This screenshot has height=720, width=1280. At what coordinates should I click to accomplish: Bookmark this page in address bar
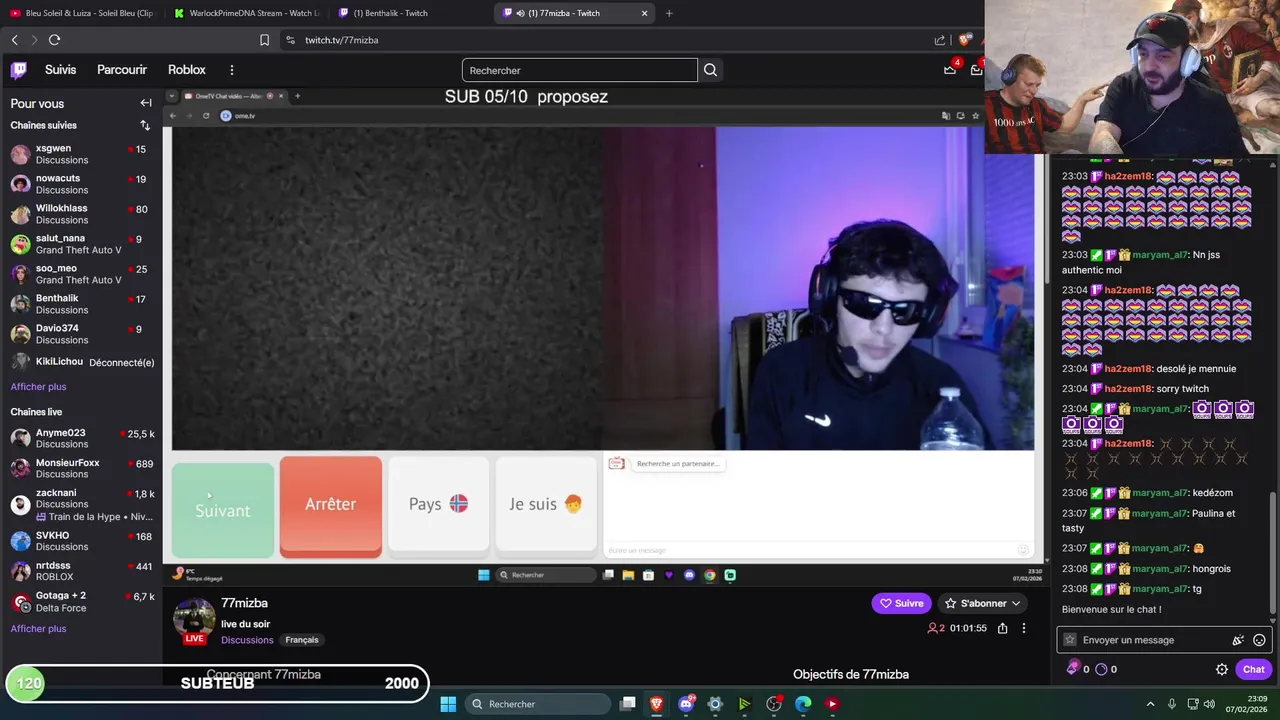coord(264,40)
